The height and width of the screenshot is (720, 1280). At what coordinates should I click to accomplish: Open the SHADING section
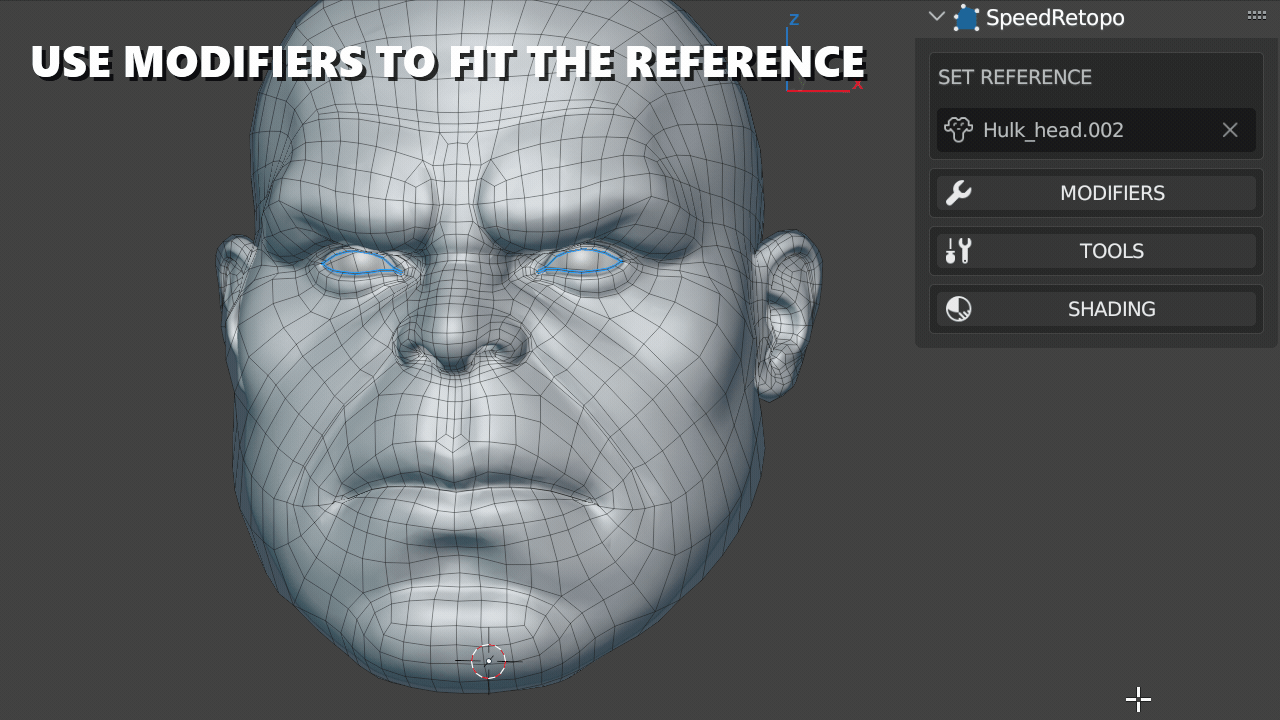coord(1111,309)
